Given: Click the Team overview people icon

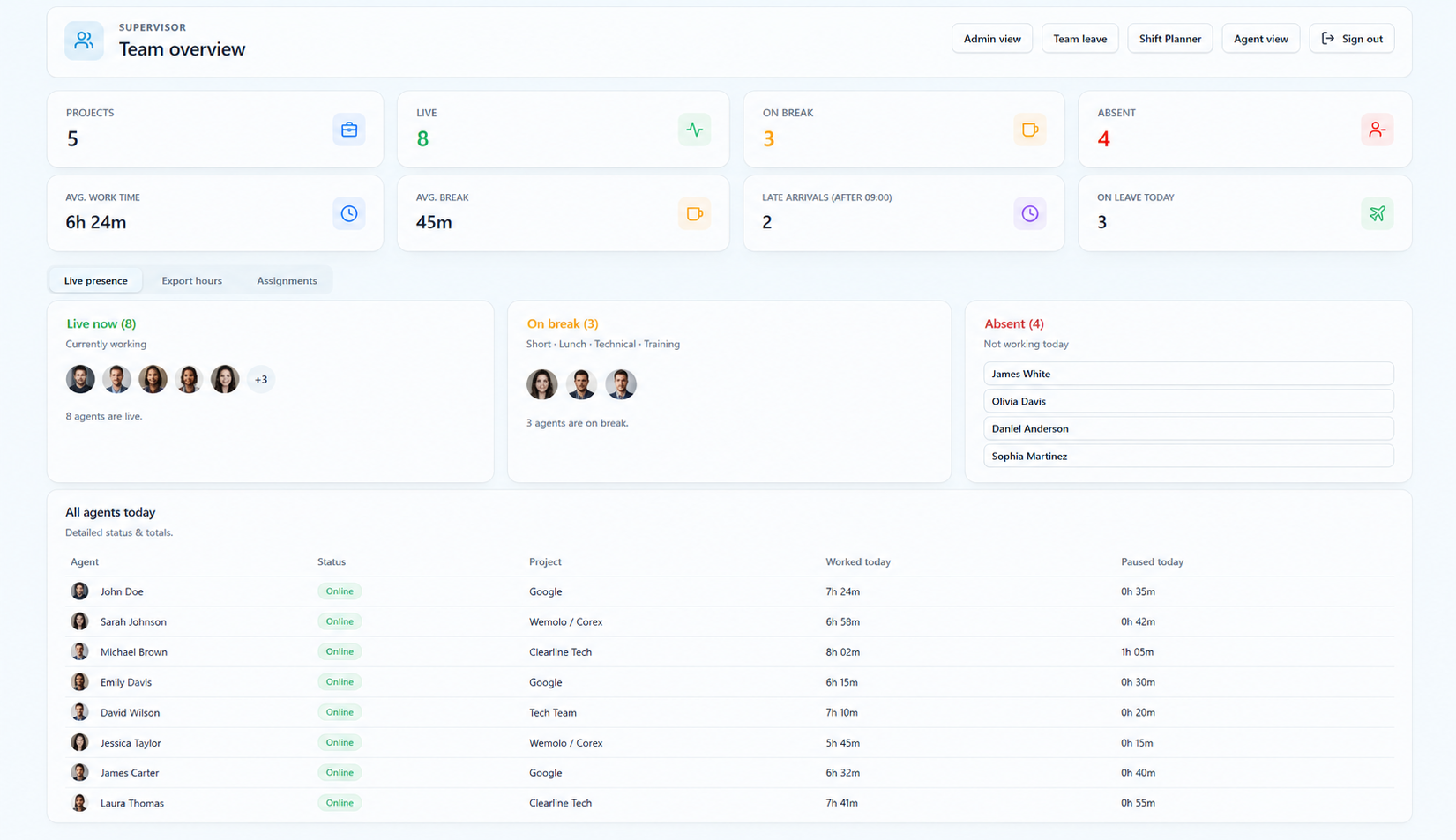Looking at the screenshot, I should point(84,41).
